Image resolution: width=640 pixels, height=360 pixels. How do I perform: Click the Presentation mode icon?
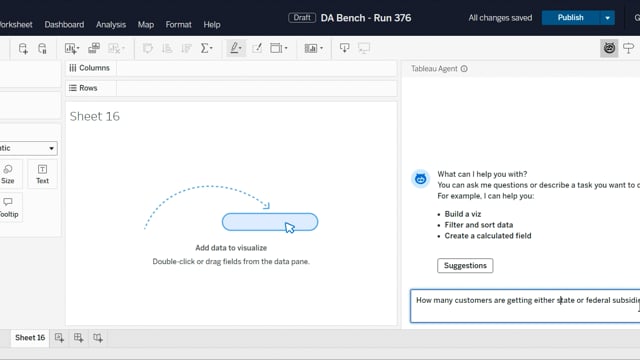364,48
